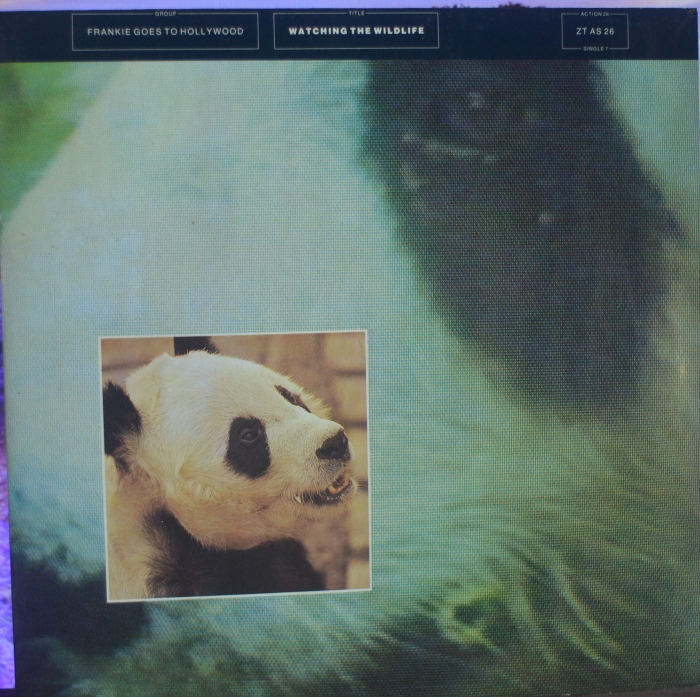Click the title 'WATCHING THE WILDLIFE'
The width and height of the screenshot is (700, 697).
[356, 31]
